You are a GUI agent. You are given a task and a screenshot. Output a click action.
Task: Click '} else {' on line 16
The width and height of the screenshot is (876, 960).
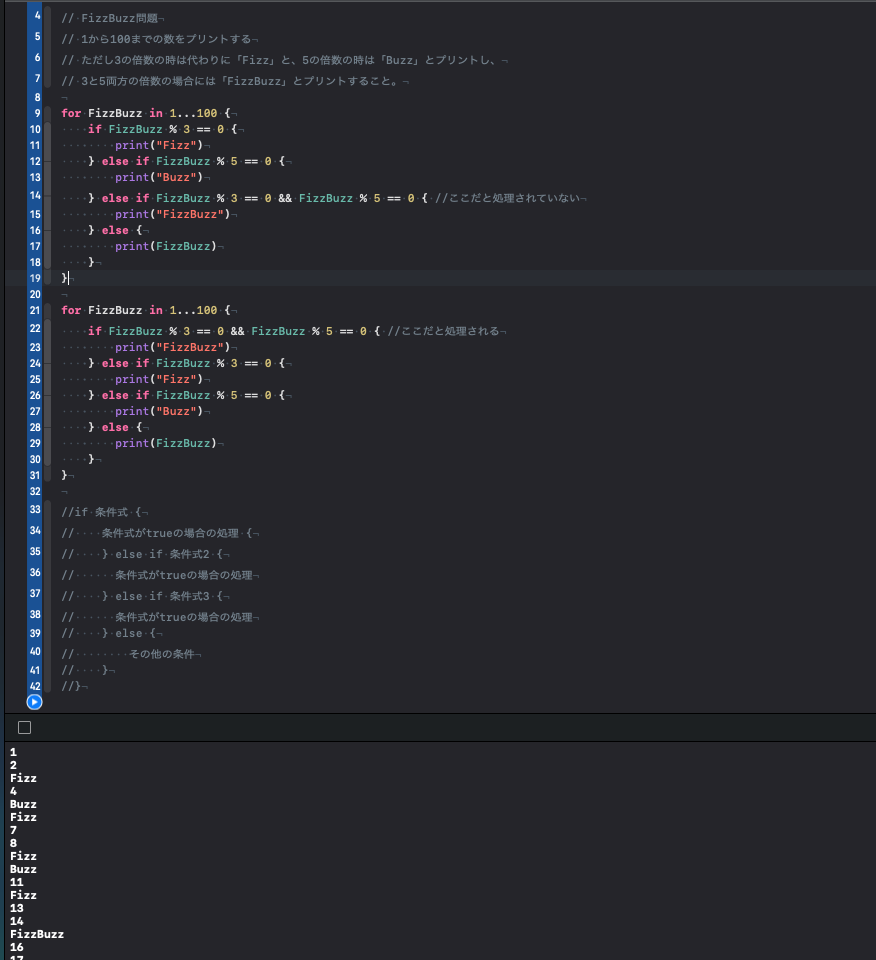click(x=115, y=230)
